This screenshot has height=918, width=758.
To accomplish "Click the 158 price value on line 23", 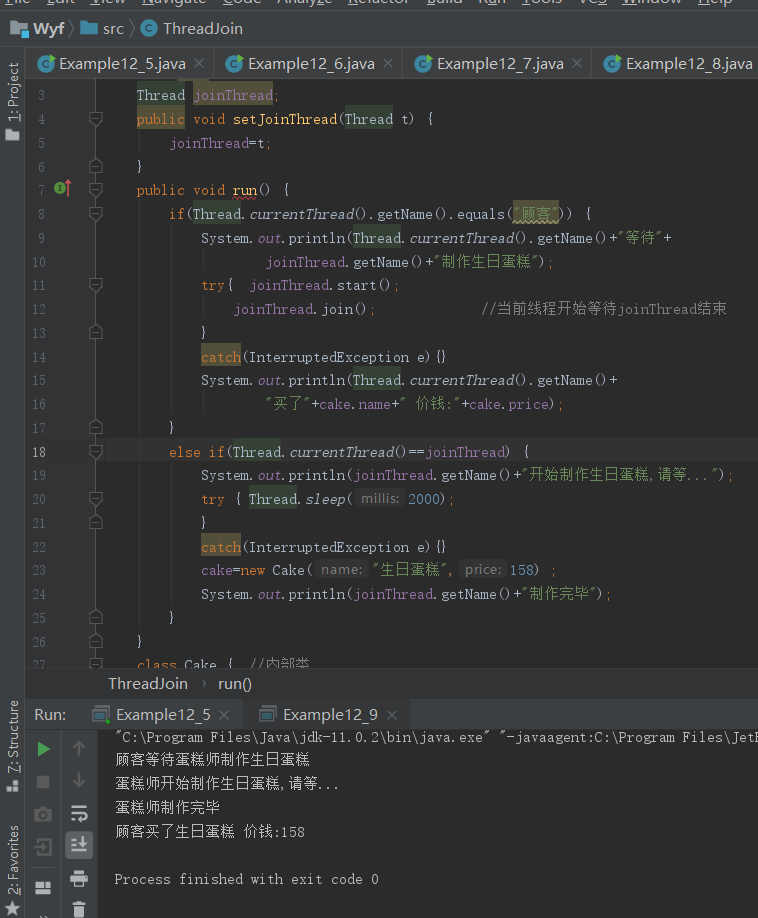I will point(522,570).
